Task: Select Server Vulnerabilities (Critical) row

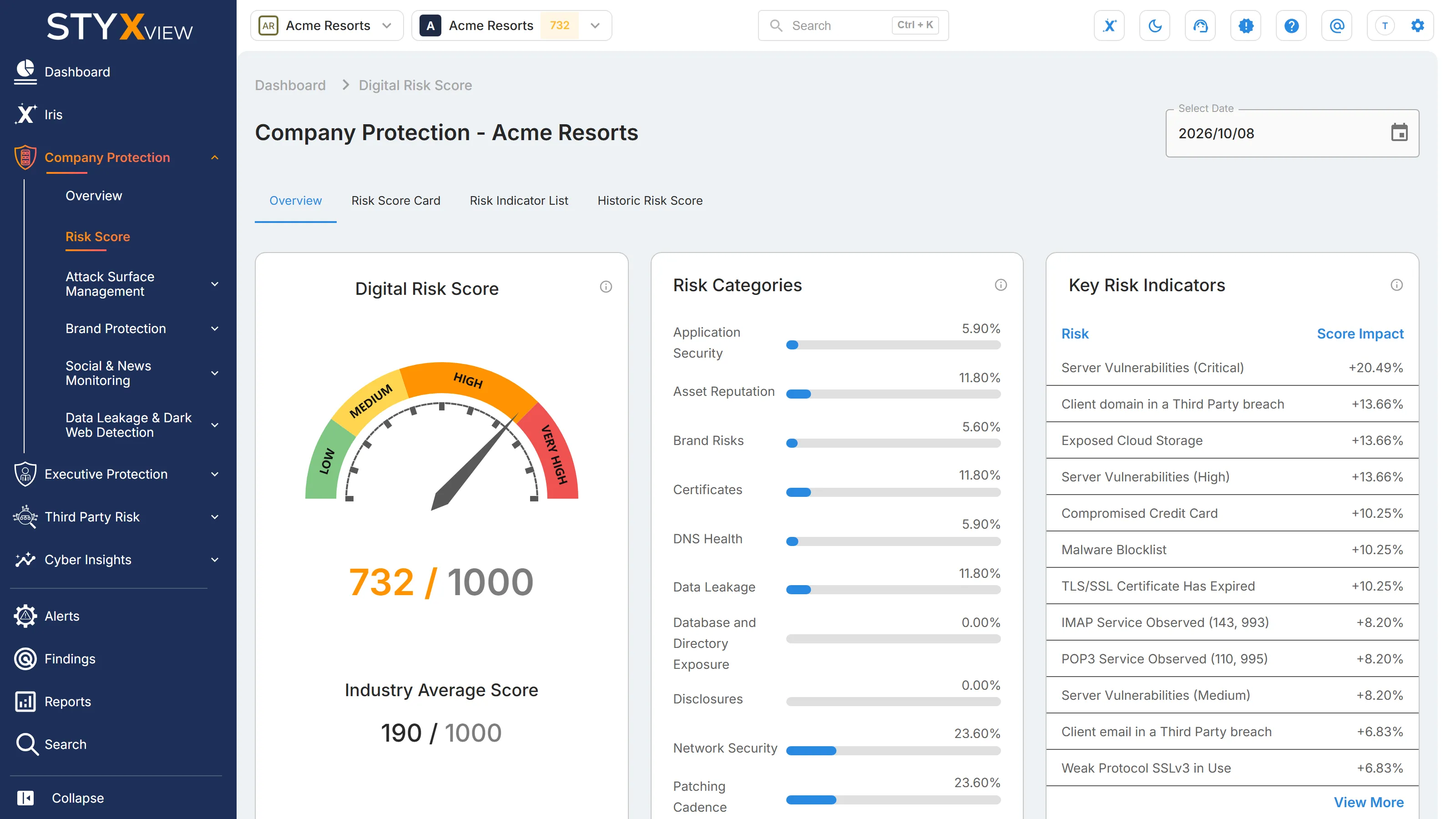Action: (1232, 367)
